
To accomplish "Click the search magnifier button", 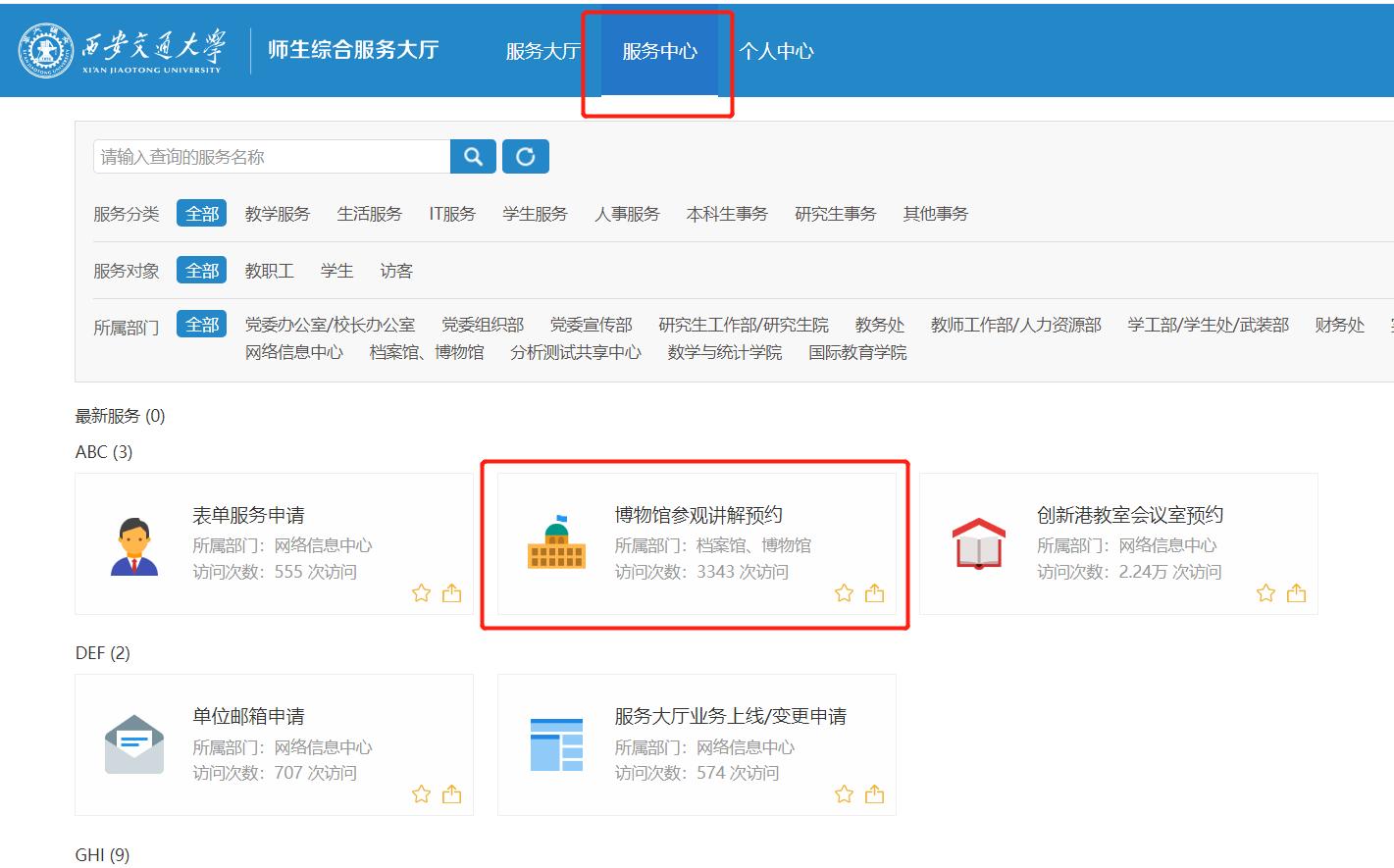I will 473,157.
